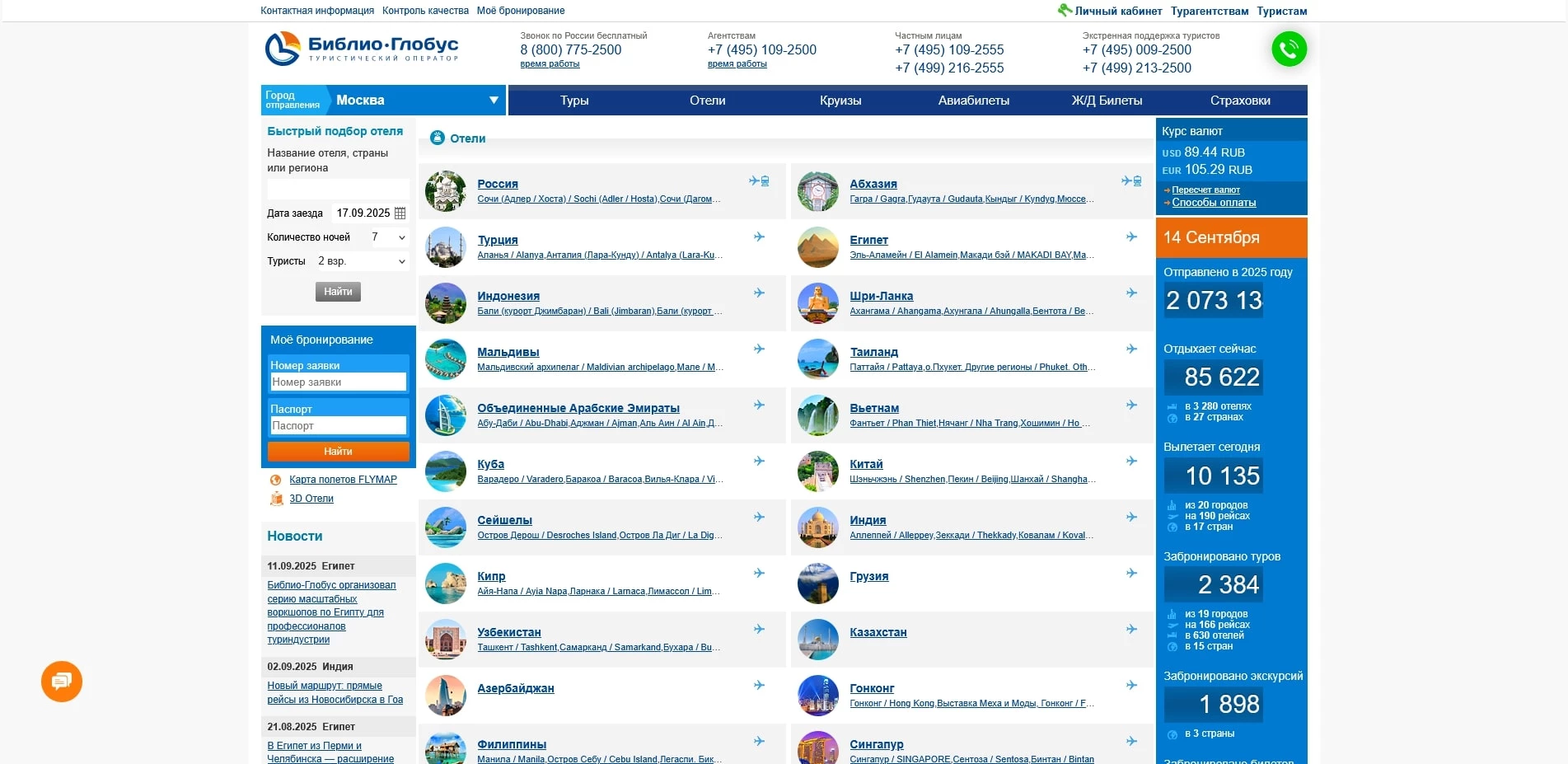Click the plane icon in Egypt row
The width and height of the screenshot is (1568, 764).
(1131, 237)
